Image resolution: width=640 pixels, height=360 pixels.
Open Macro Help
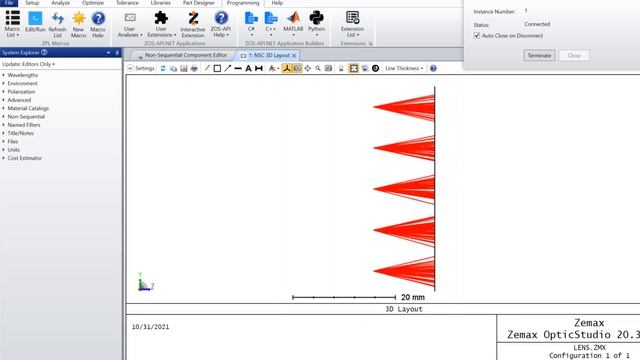tap(98, 24)
